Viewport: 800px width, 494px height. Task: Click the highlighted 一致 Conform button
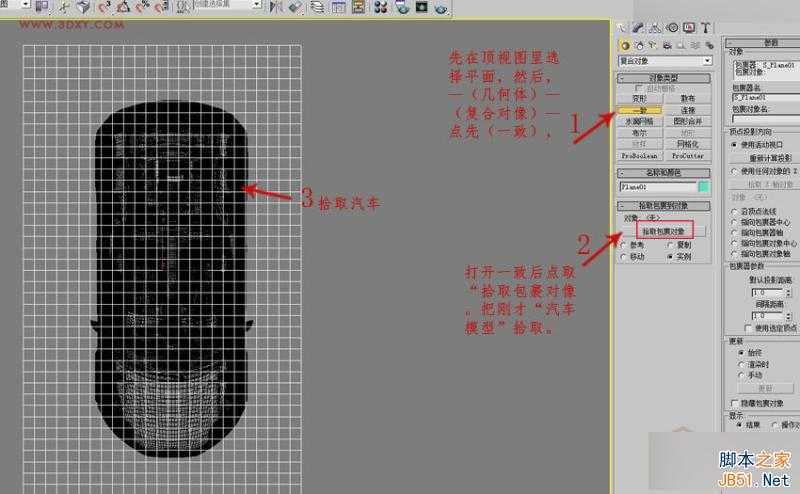click(x=640, y=110)
